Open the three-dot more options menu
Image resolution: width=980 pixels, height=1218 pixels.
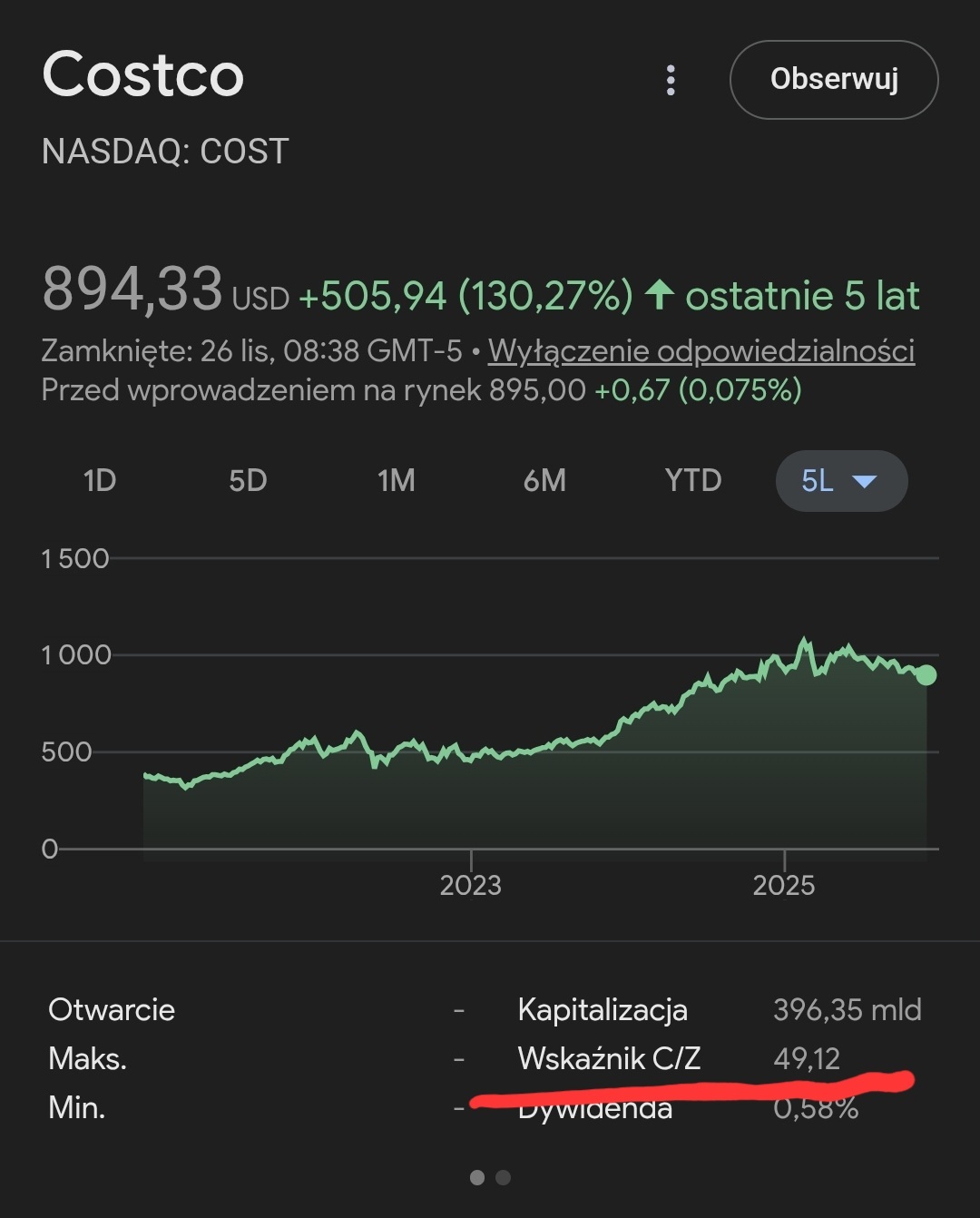[x=671, y=80]
